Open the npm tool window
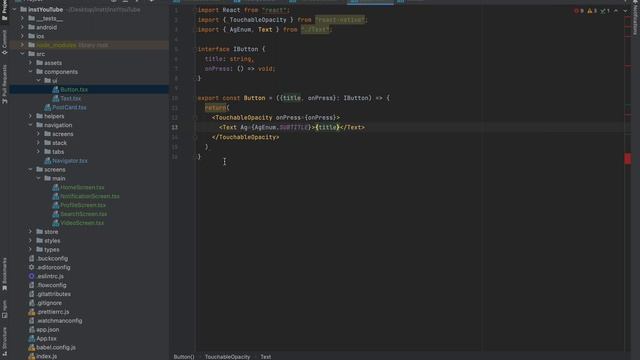 click(x=4, y=309)
